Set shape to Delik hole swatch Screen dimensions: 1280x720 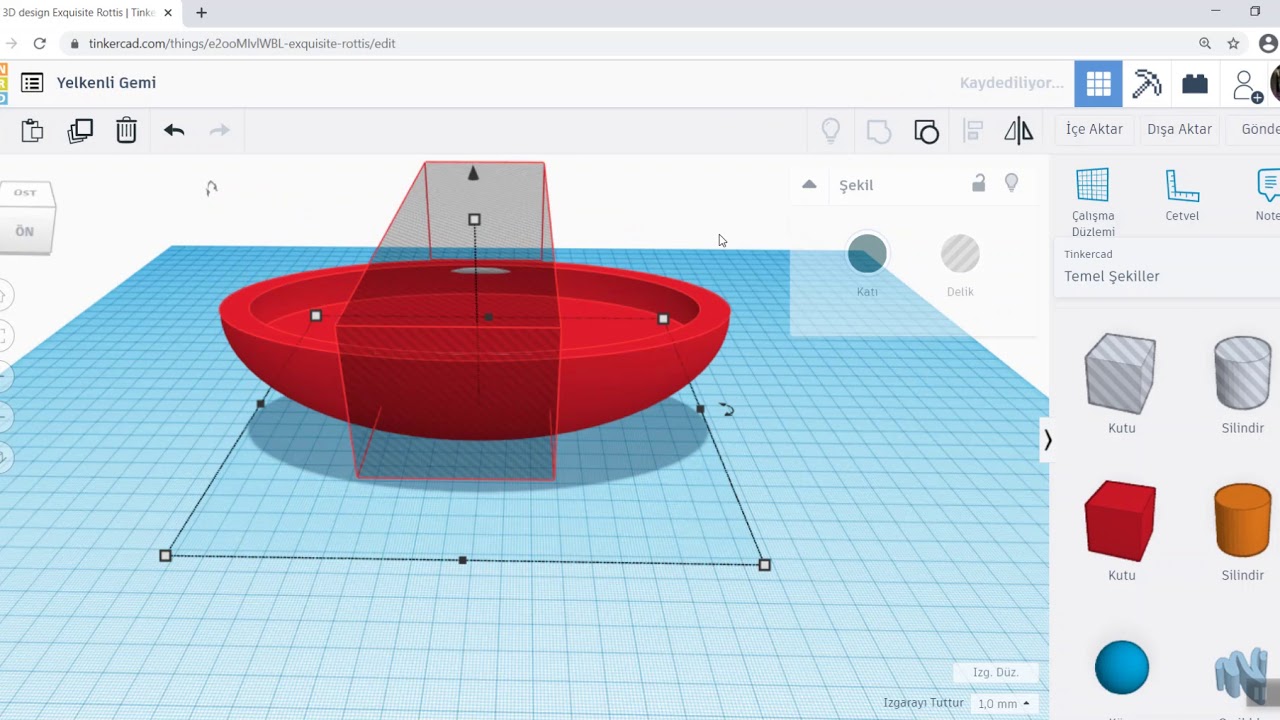tap(960, 254)
